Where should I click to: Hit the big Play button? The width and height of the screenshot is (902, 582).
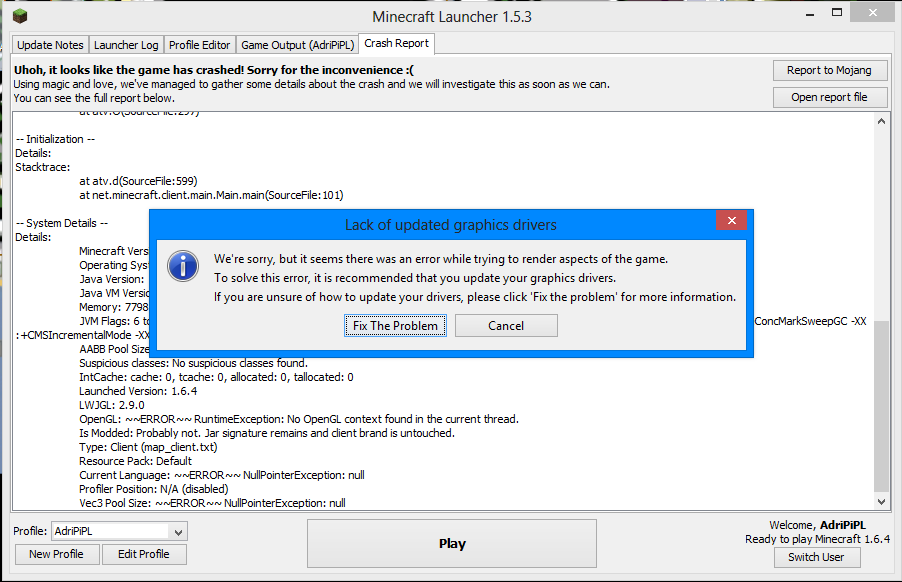click(x=452, y=543)
